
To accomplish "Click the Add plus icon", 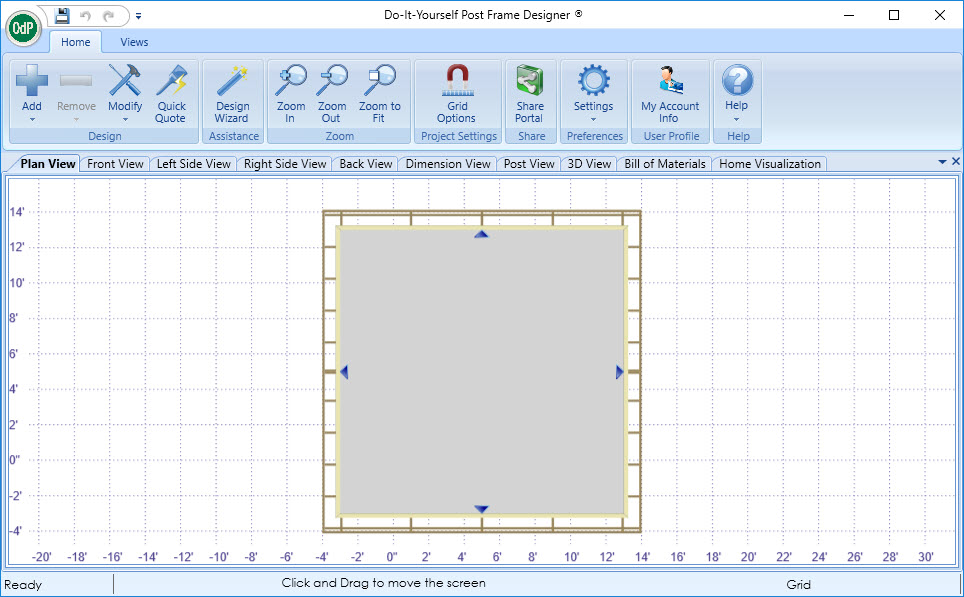I will (x=32, y=80).
